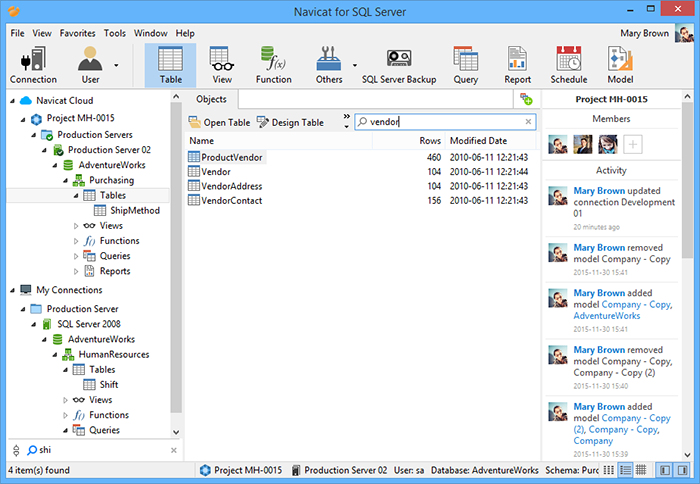700x484 pixels.
Task: Open the Others dropdown arrow
Action: pyautogui.click(x=354, y=65)
